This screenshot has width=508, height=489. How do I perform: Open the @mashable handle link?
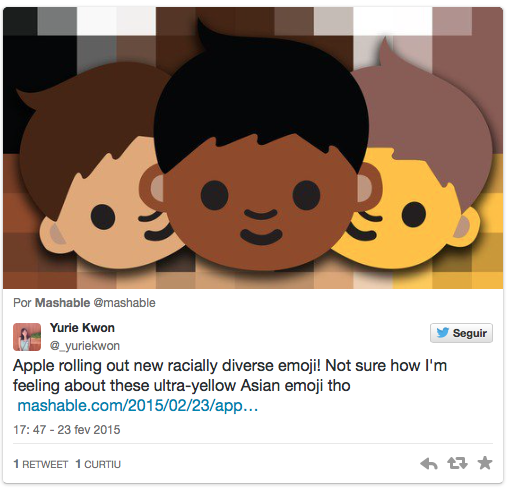pos(124,303)
